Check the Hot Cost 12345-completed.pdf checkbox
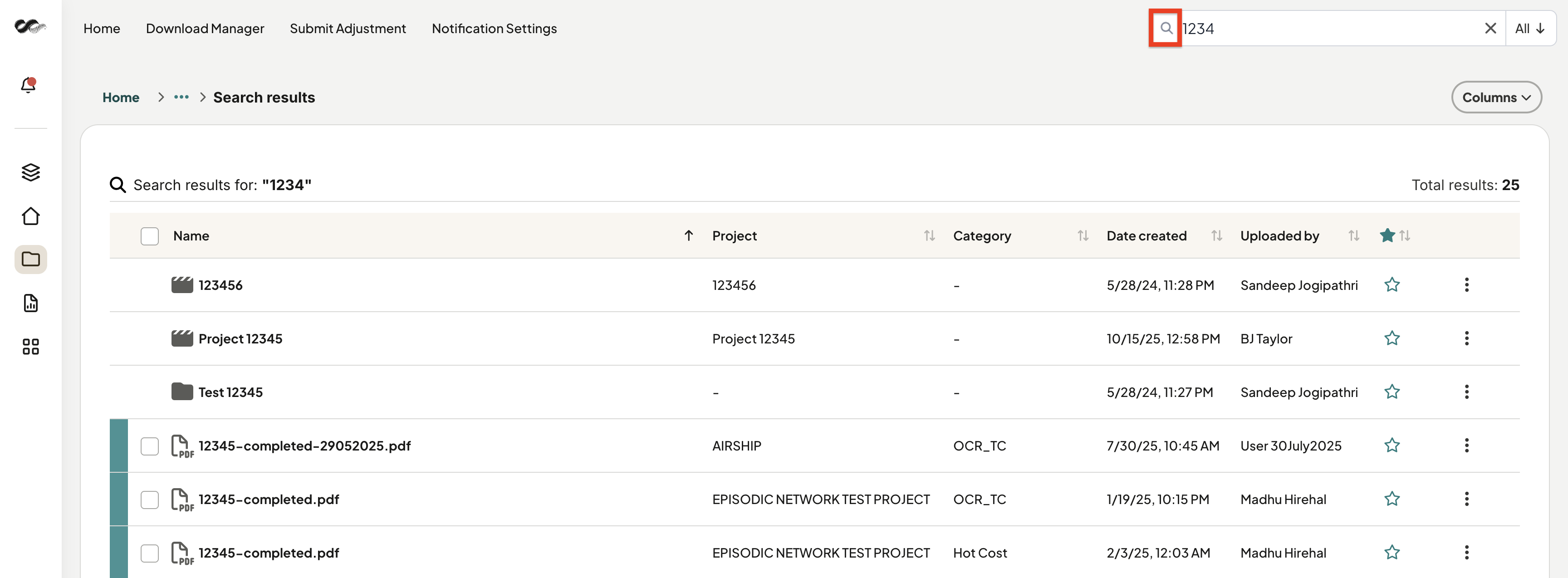The height and width of the screenshot is (578, 1568). [149, 553]
